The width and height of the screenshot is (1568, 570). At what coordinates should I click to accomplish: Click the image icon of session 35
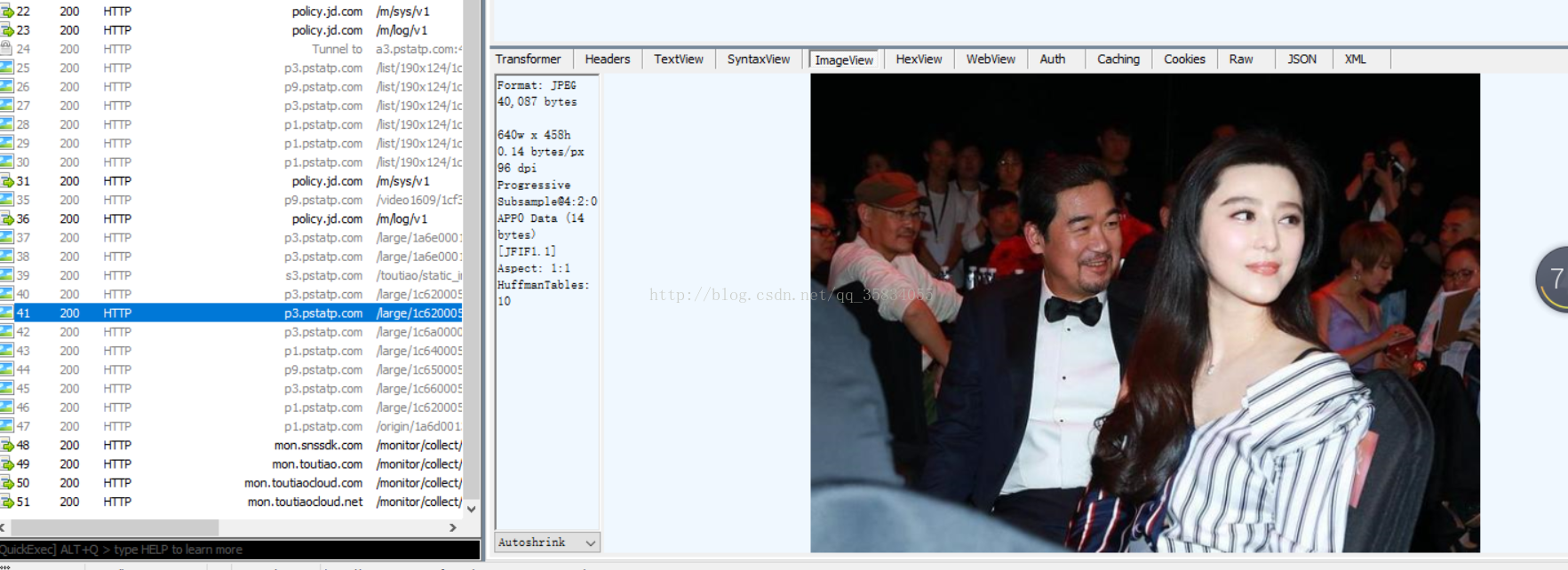tap(7, 200)
